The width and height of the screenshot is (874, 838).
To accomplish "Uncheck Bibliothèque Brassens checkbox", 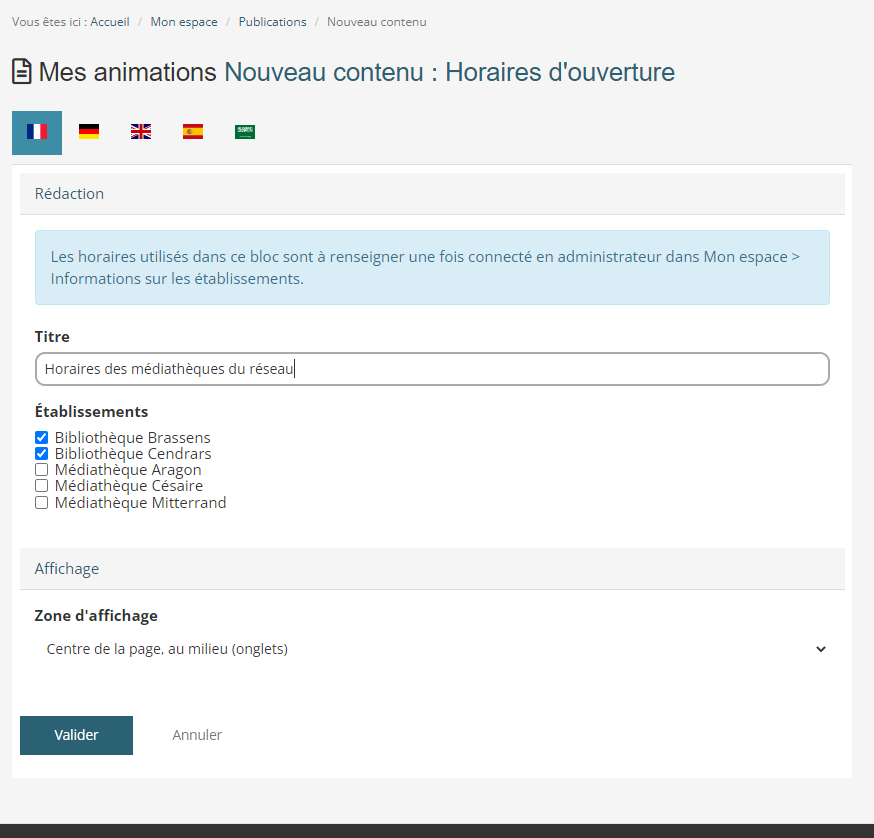I will (x=42, y=438).
